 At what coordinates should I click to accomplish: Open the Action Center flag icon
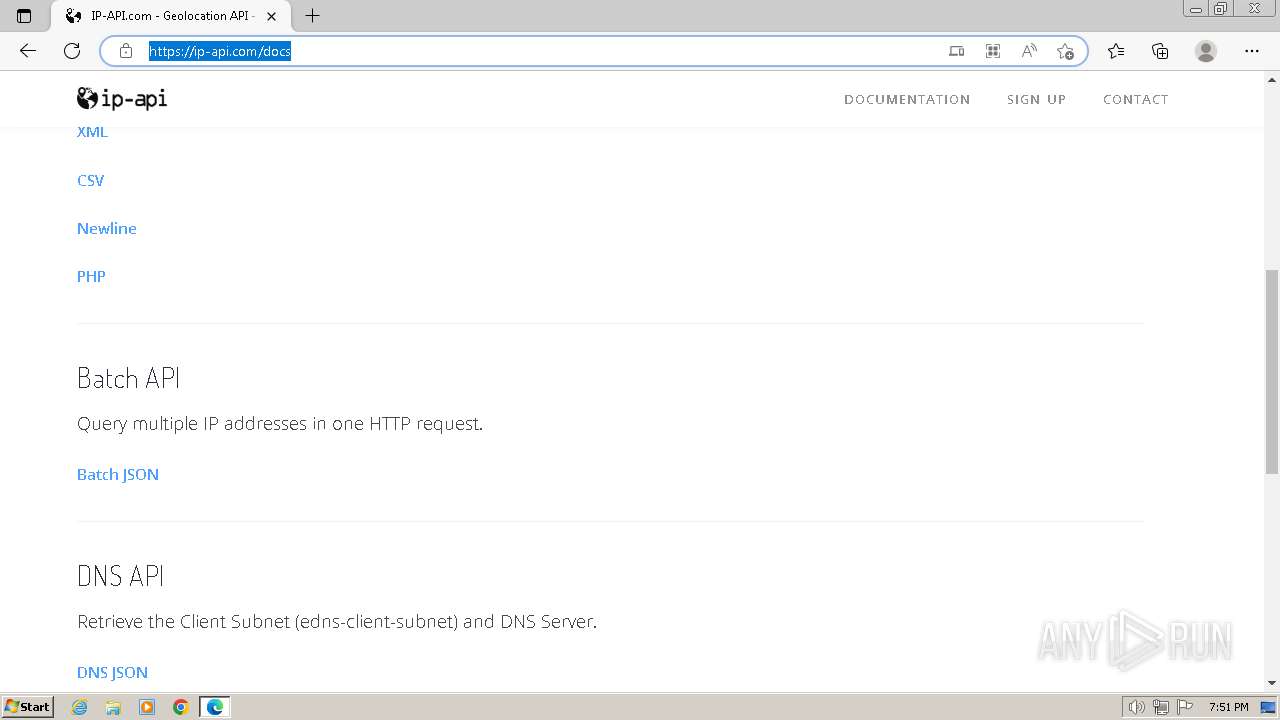point(1185,707)
